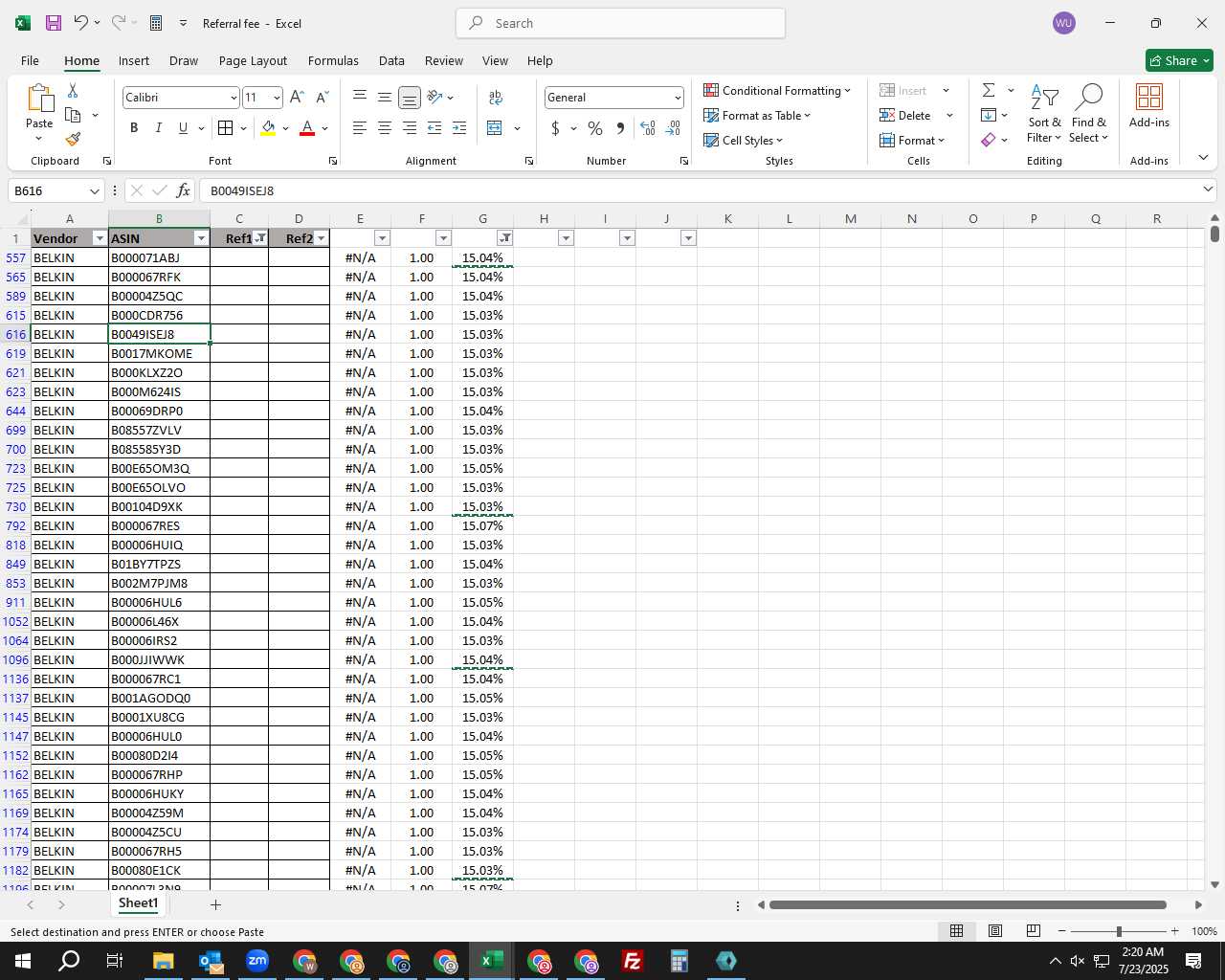The height and width of the screenshot is (980, 1225).
Task: Click the yellow Fill Color swatch
Action: click(x=268, y=128)
